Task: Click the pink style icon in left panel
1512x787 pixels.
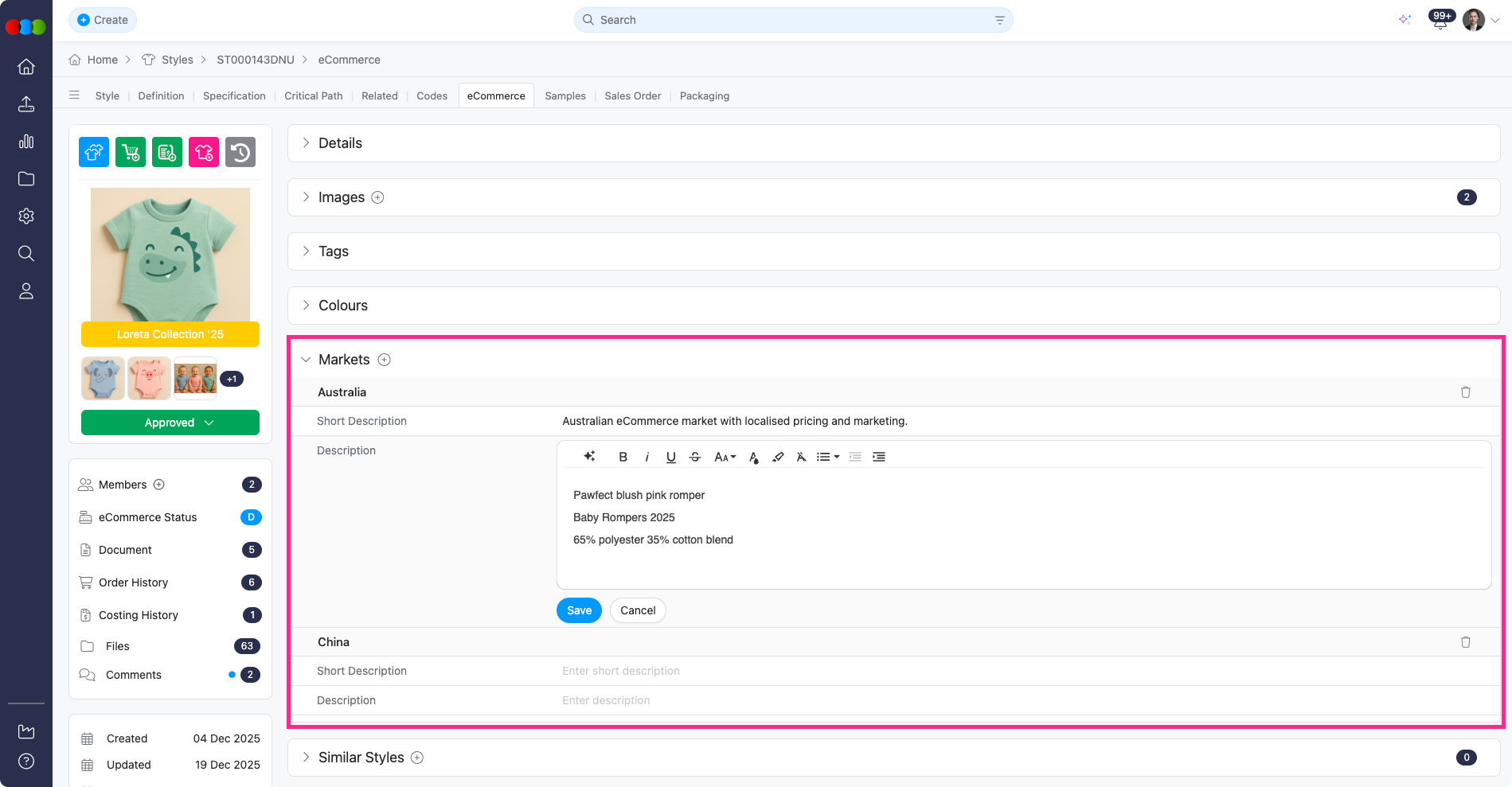Action: [x=204, y=152]
